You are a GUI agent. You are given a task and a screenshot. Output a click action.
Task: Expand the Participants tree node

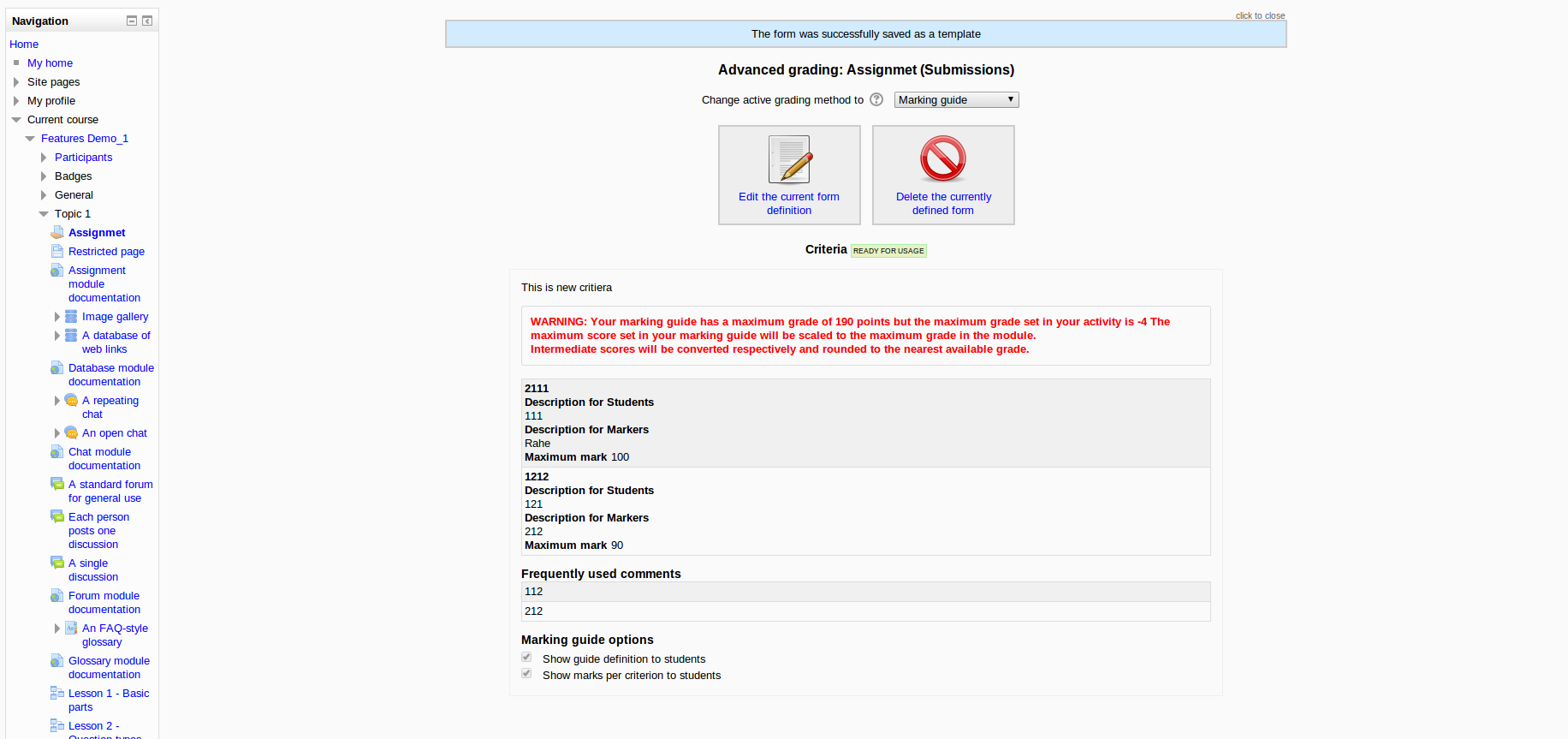point(44,158)
